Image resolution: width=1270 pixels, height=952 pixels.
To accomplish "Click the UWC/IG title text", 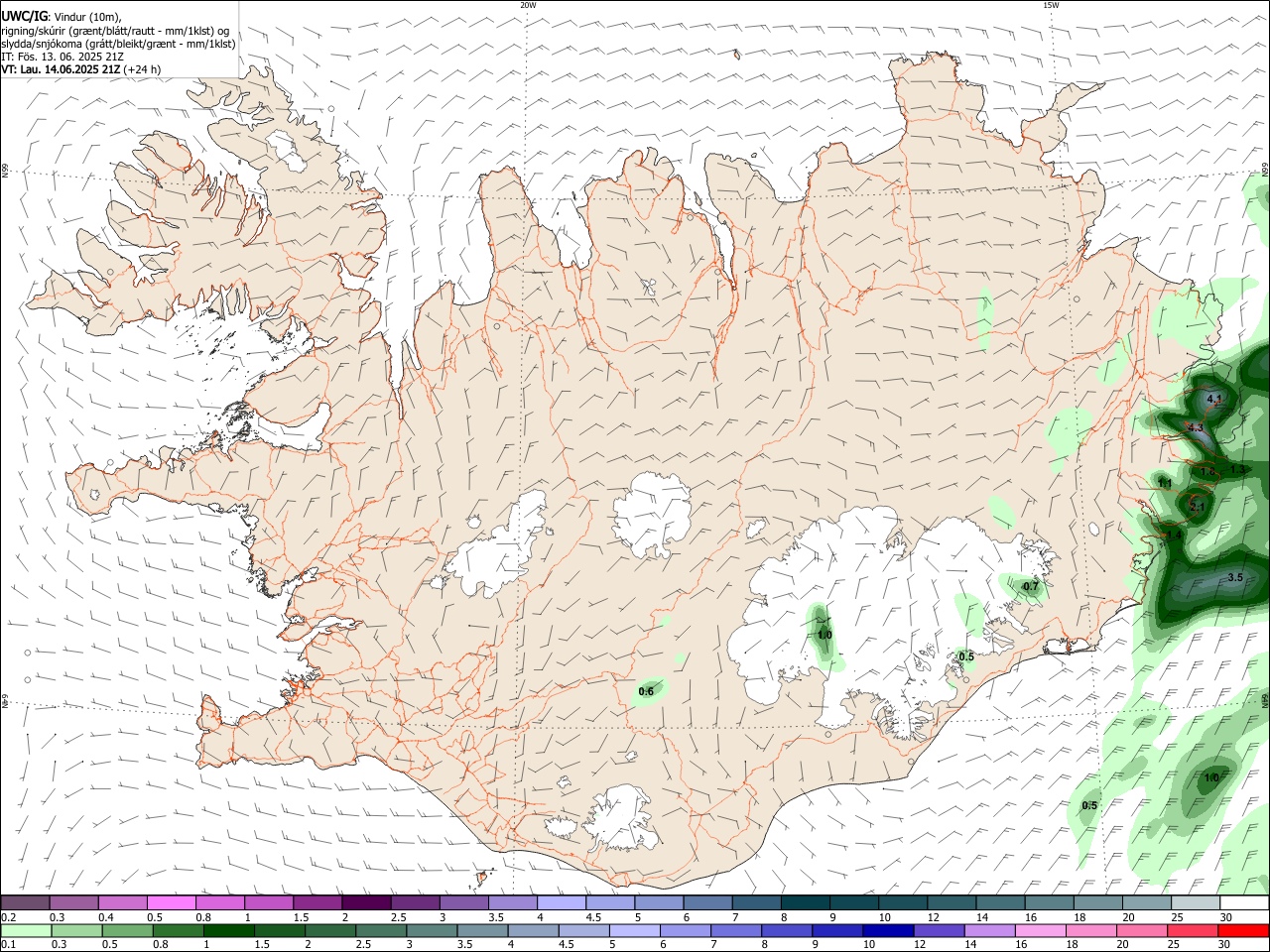I will click(25, 15).
